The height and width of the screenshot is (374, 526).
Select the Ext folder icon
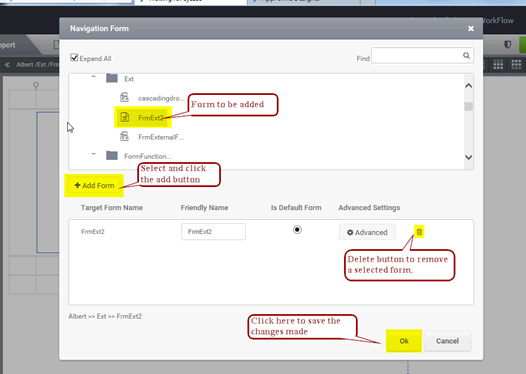pyautogui.click(x=112, y=78)
